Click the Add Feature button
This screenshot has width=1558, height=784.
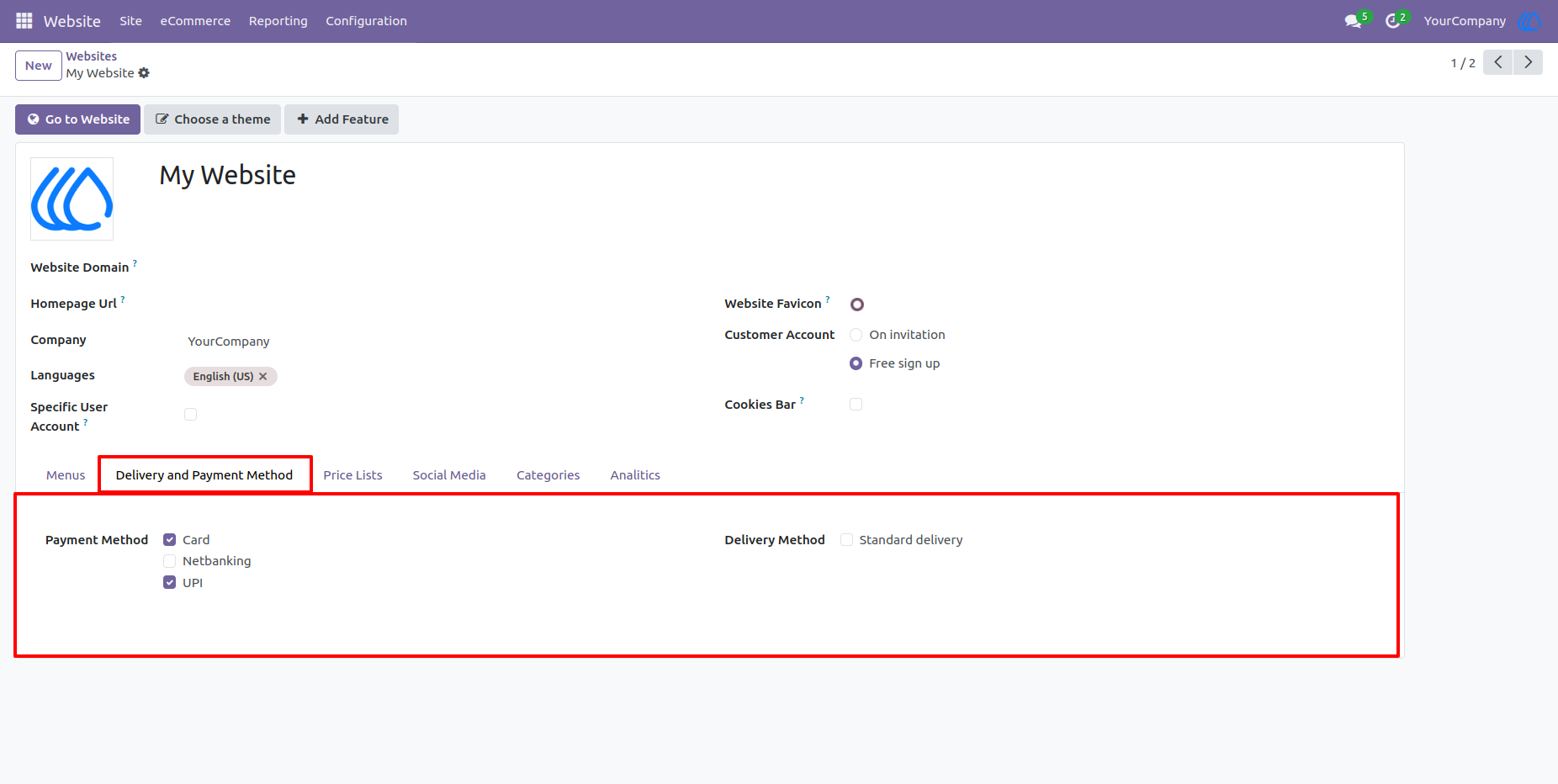click(x=342, y=119)
